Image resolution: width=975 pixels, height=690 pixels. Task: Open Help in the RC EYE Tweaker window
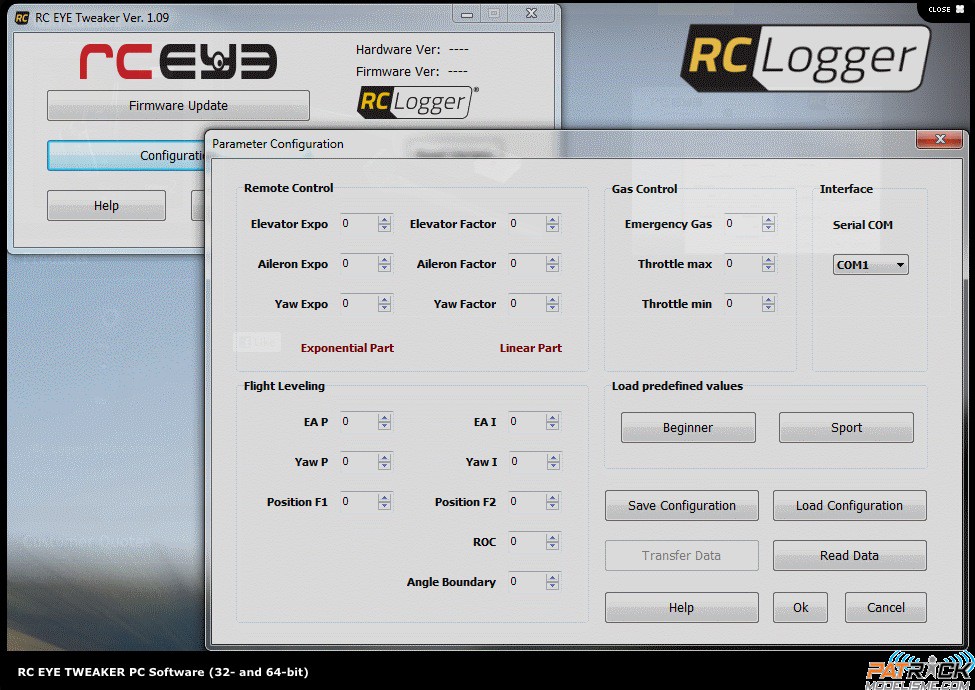click(106, 206)
